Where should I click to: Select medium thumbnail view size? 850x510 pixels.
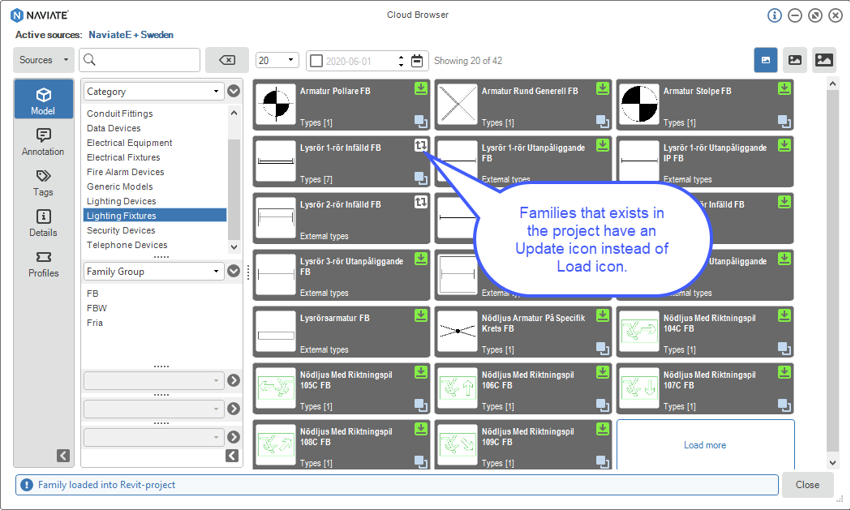coord(795,60)
